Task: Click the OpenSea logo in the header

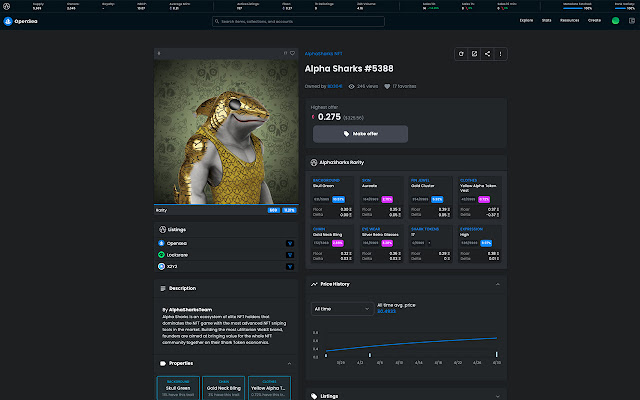Action: click(20, 21)
